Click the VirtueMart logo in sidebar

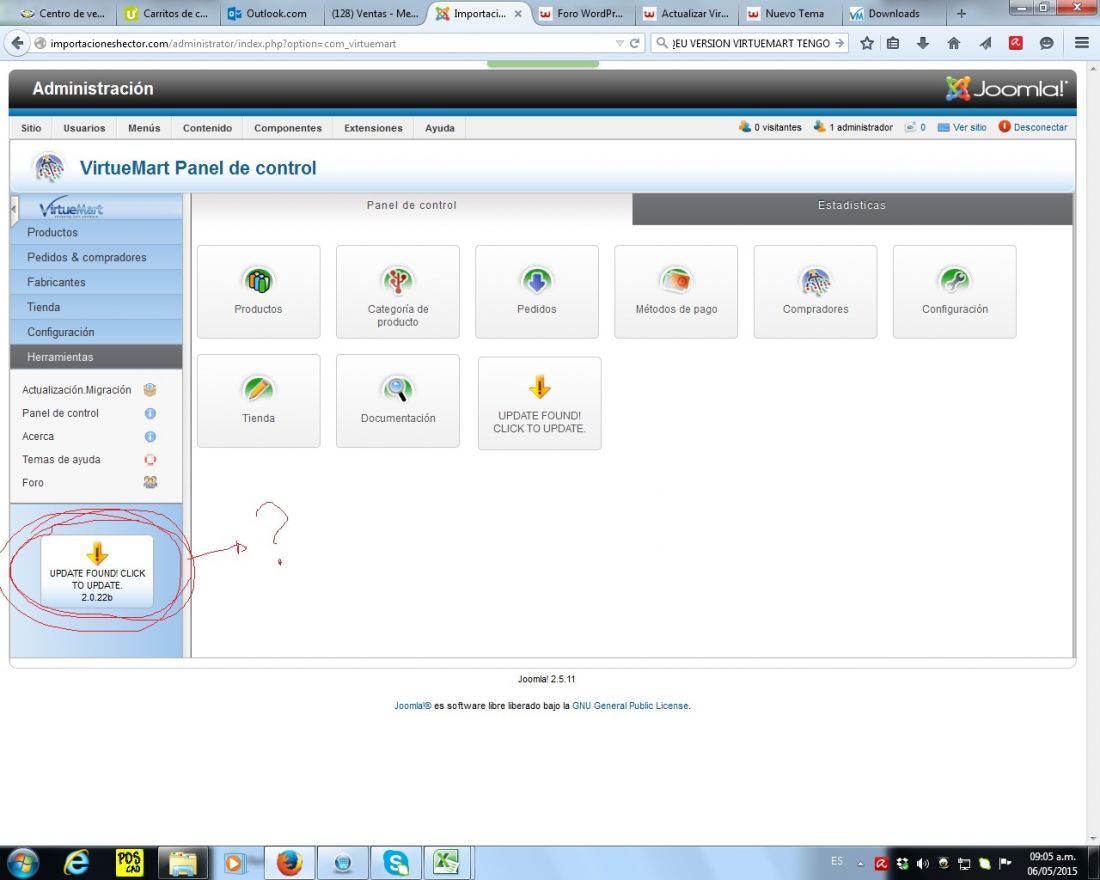pyautogui.click(x=71, y=208)
